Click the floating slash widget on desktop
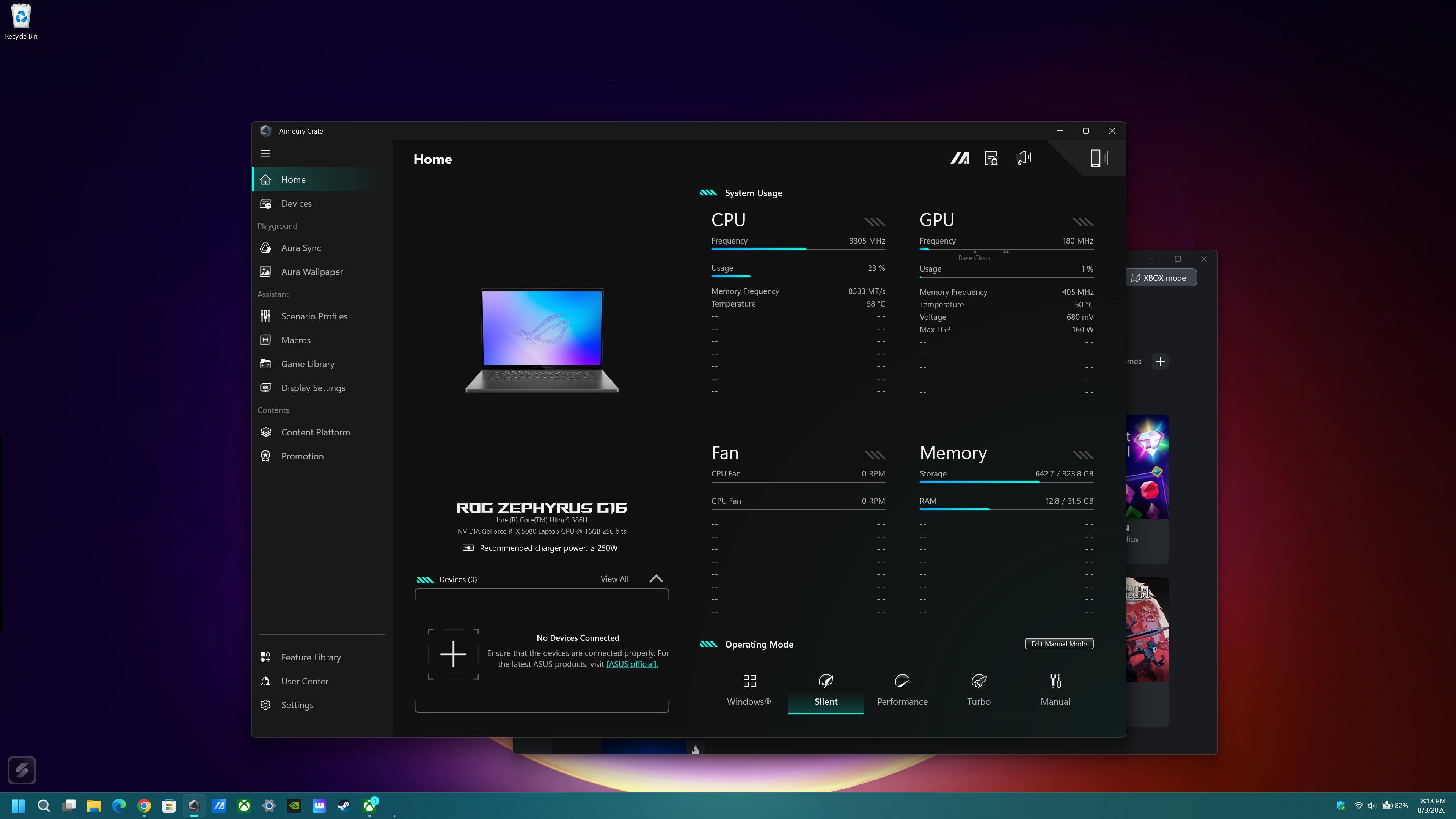The height and width of the screenshot is (819, 1456). 22,770
